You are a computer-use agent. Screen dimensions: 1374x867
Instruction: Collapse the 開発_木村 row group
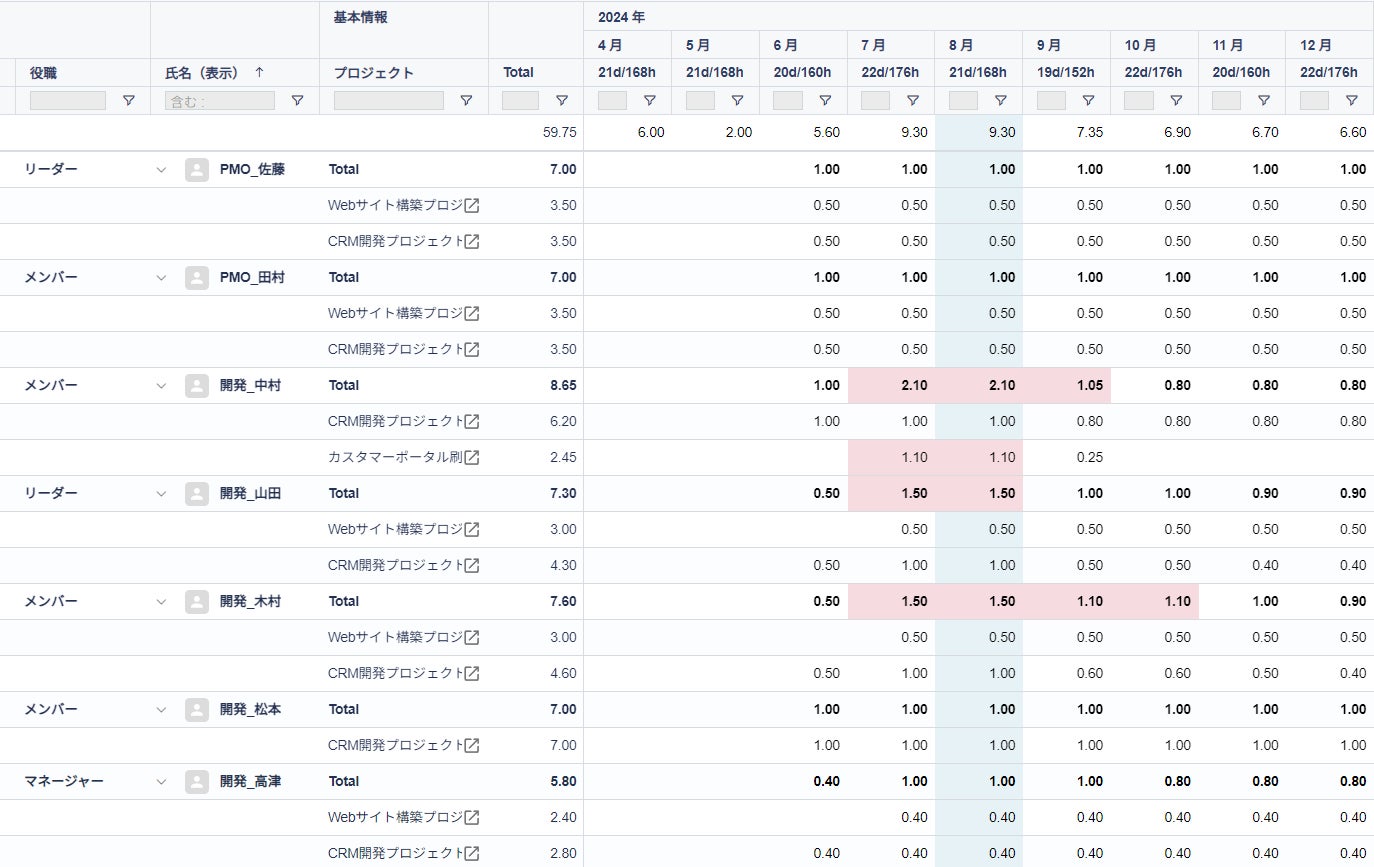tap(161, 601)
